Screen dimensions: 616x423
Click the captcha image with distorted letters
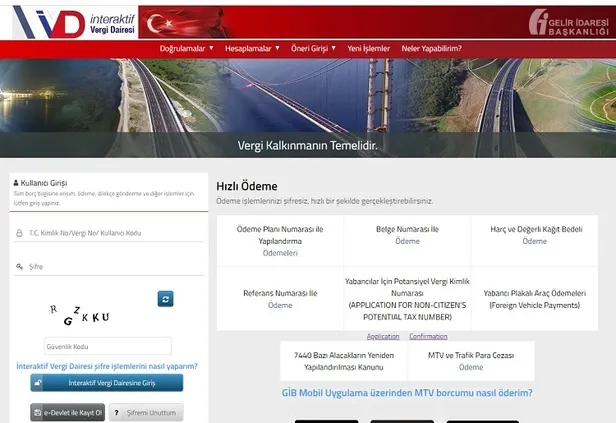(x=80, y=315)
